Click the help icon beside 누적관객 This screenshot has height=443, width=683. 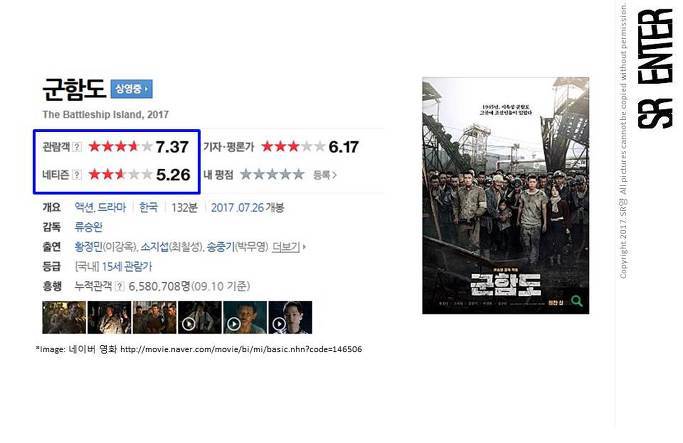119,287
